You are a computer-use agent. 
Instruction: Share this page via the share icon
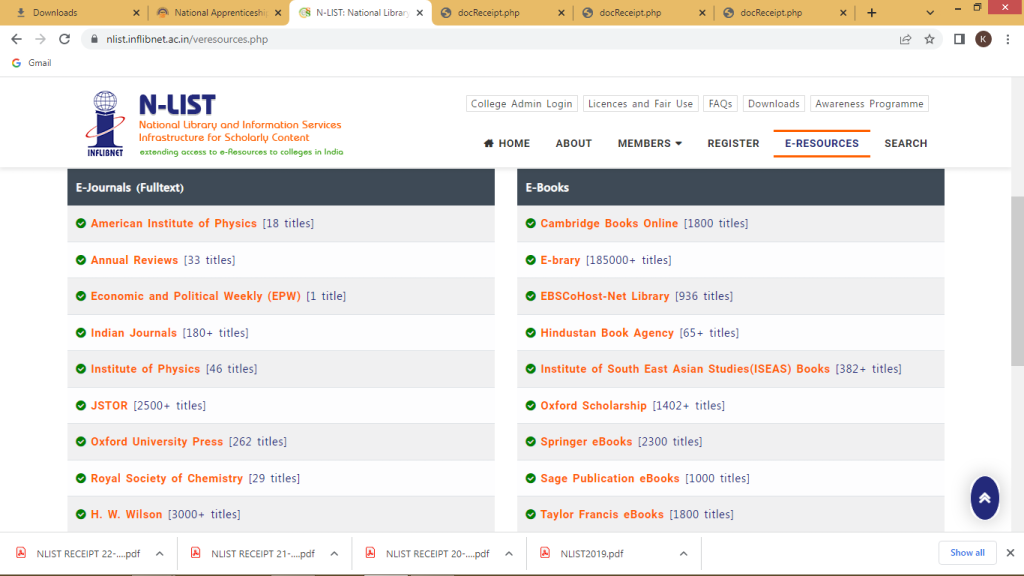coord(905,39)
